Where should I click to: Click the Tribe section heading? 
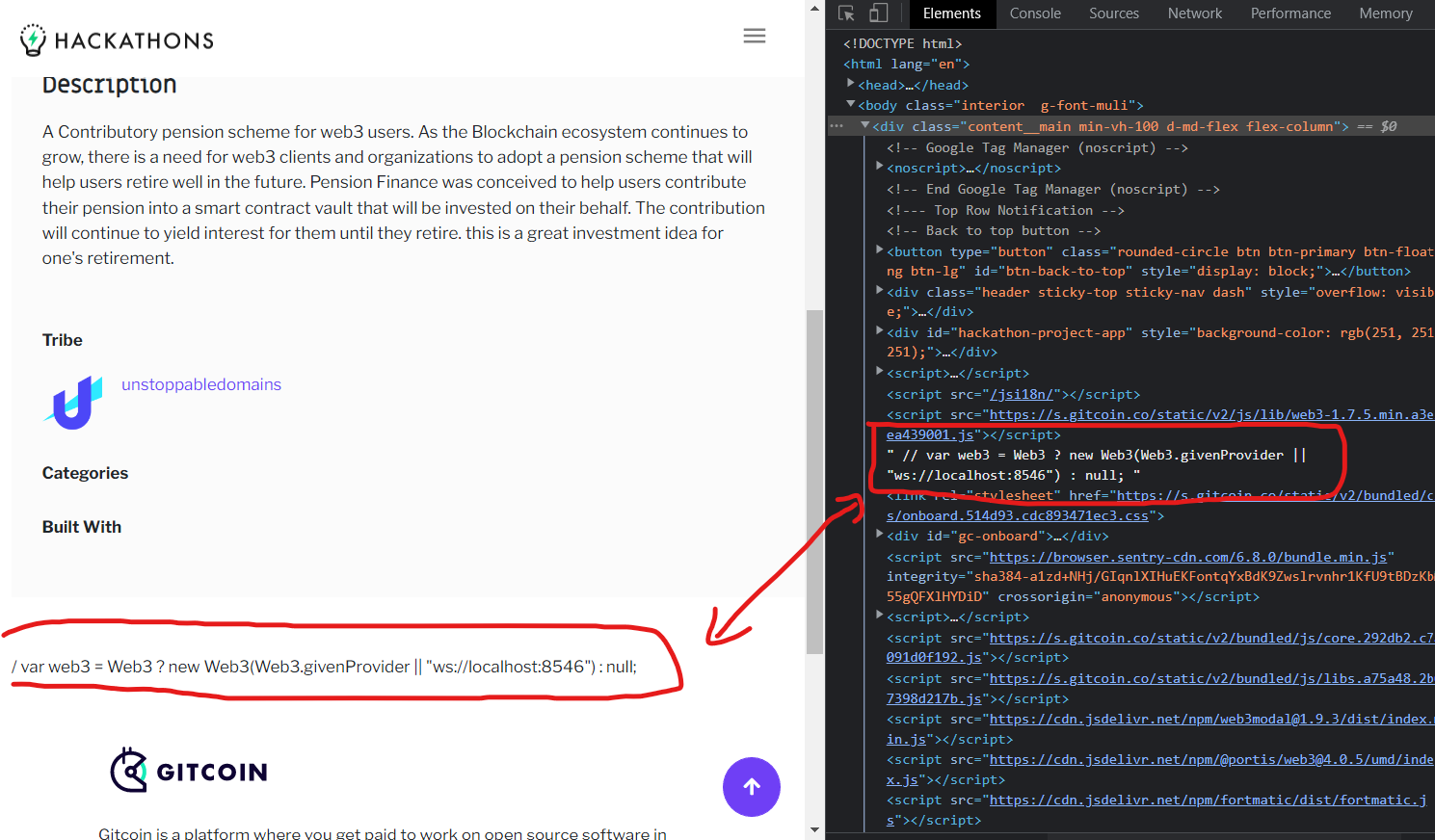pos(63,340)
